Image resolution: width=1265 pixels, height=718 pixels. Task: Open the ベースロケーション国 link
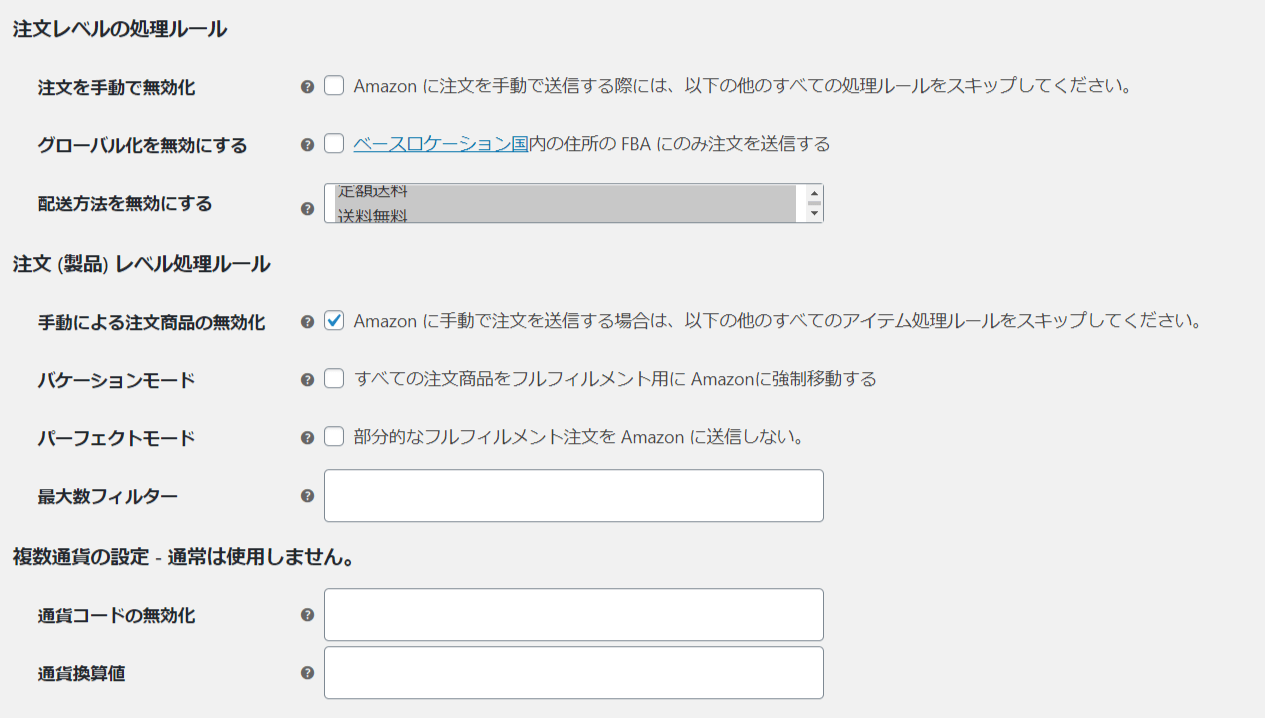440,144
